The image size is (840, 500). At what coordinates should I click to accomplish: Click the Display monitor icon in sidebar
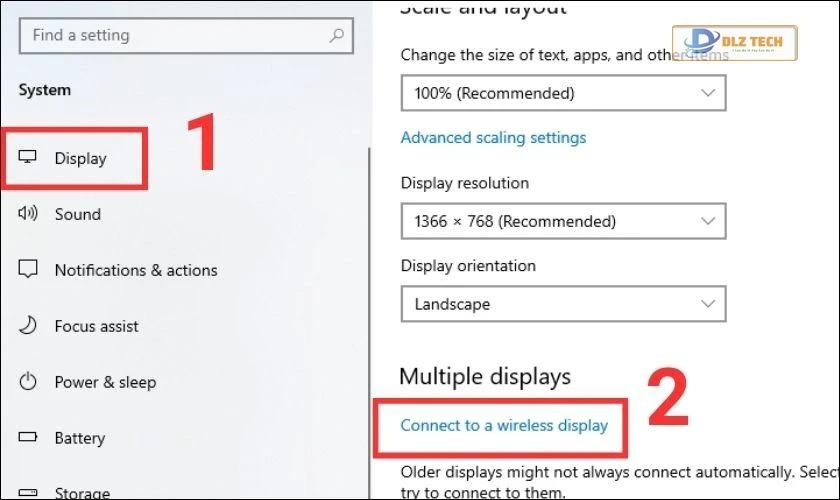click(x=27, y=157)
